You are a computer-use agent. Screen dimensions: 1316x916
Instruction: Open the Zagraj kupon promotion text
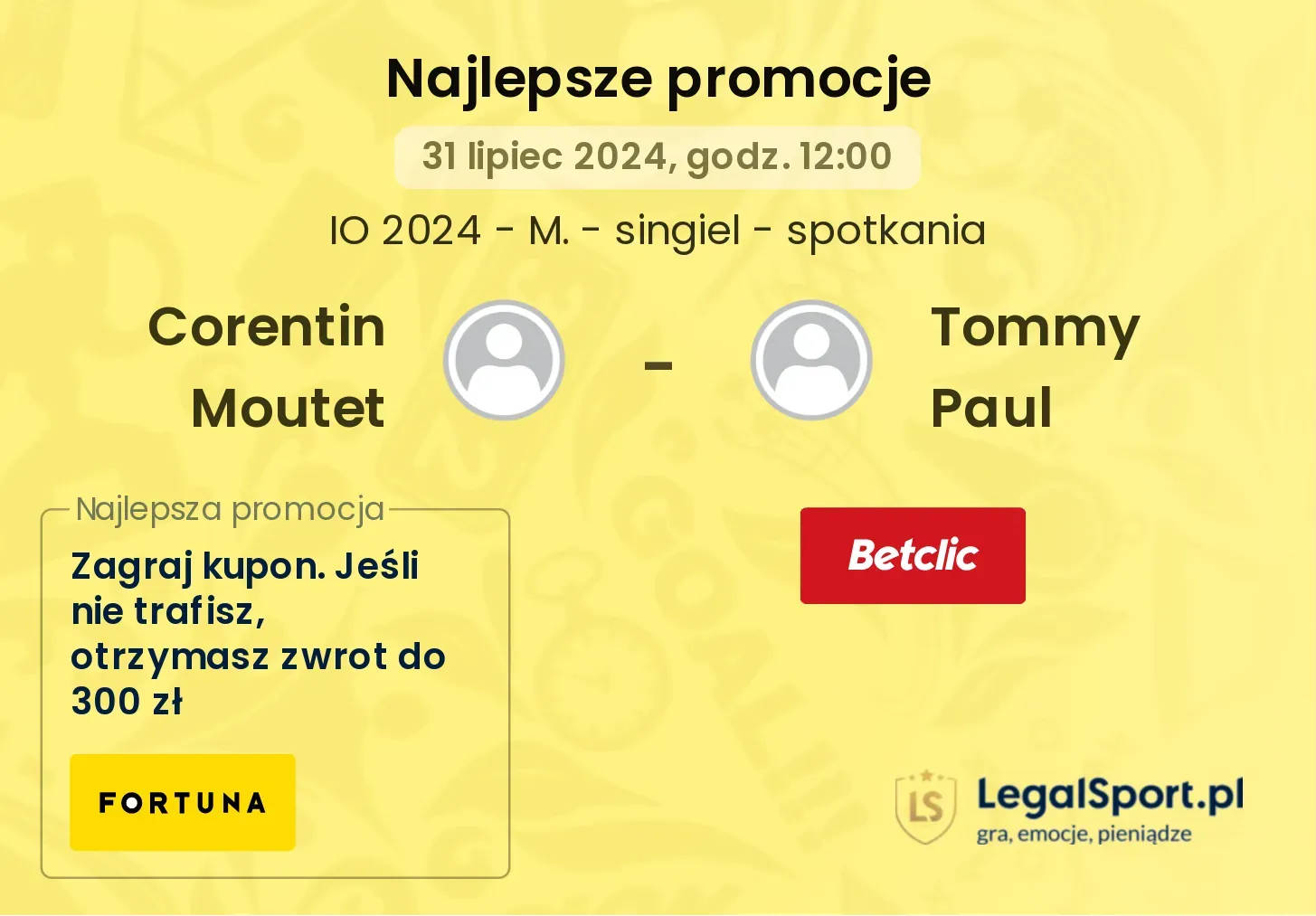click(x=258, y=633)
